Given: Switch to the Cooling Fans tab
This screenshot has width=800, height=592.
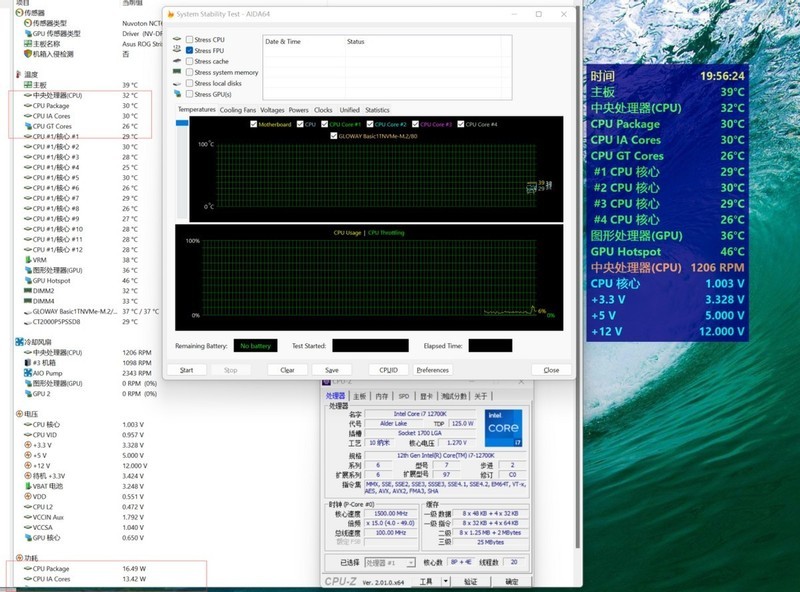Looking at the screenshot, I should 238,110.
